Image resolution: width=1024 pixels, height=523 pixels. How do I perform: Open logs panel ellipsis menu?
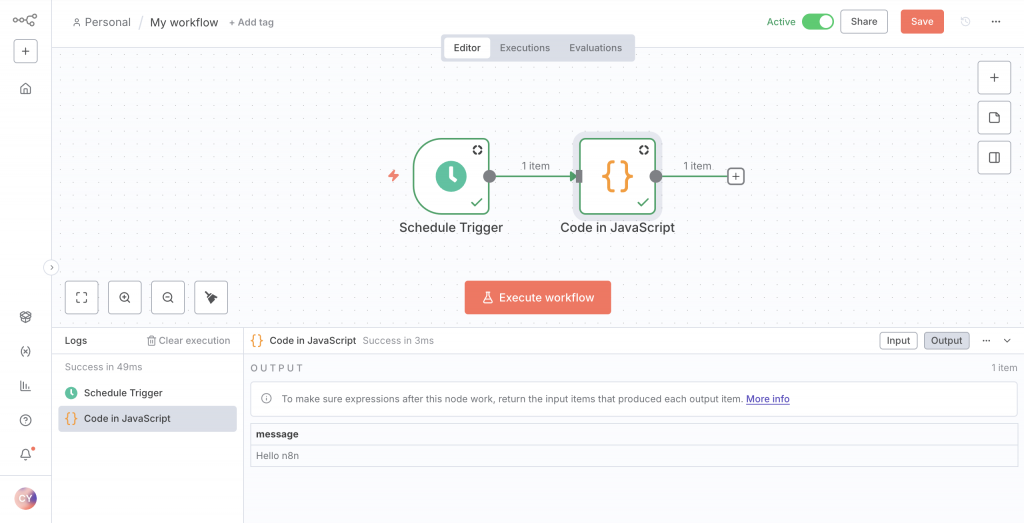click(x=987, y=341)
